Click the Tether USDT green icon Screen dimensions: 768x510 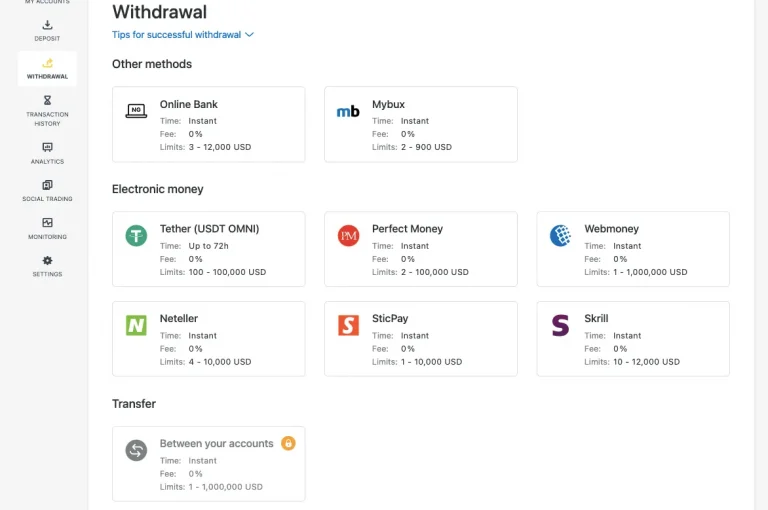coord(136,236)
